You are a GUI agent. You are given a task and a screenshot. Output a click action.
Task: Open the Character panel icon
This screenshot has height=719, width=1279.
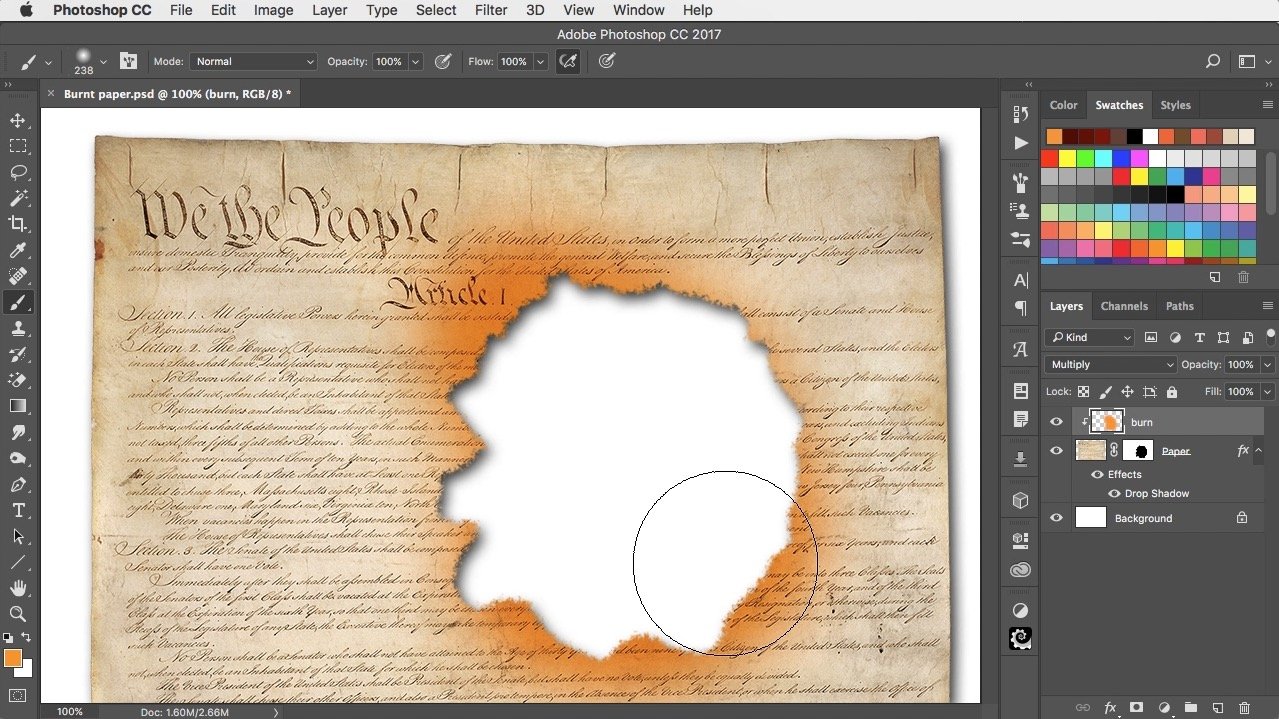coord(1020,280)
